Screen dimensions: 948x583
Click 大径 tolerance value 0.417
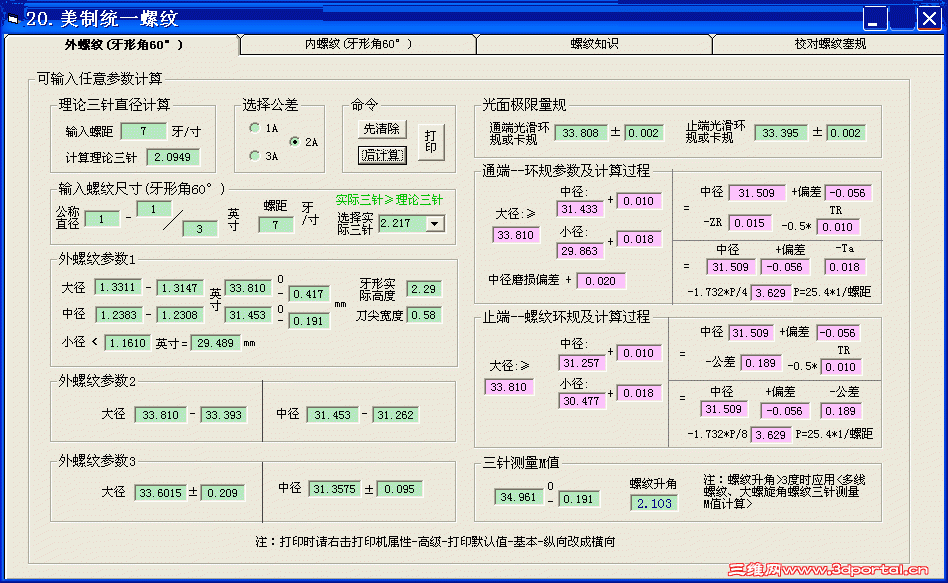click(309, 294)
